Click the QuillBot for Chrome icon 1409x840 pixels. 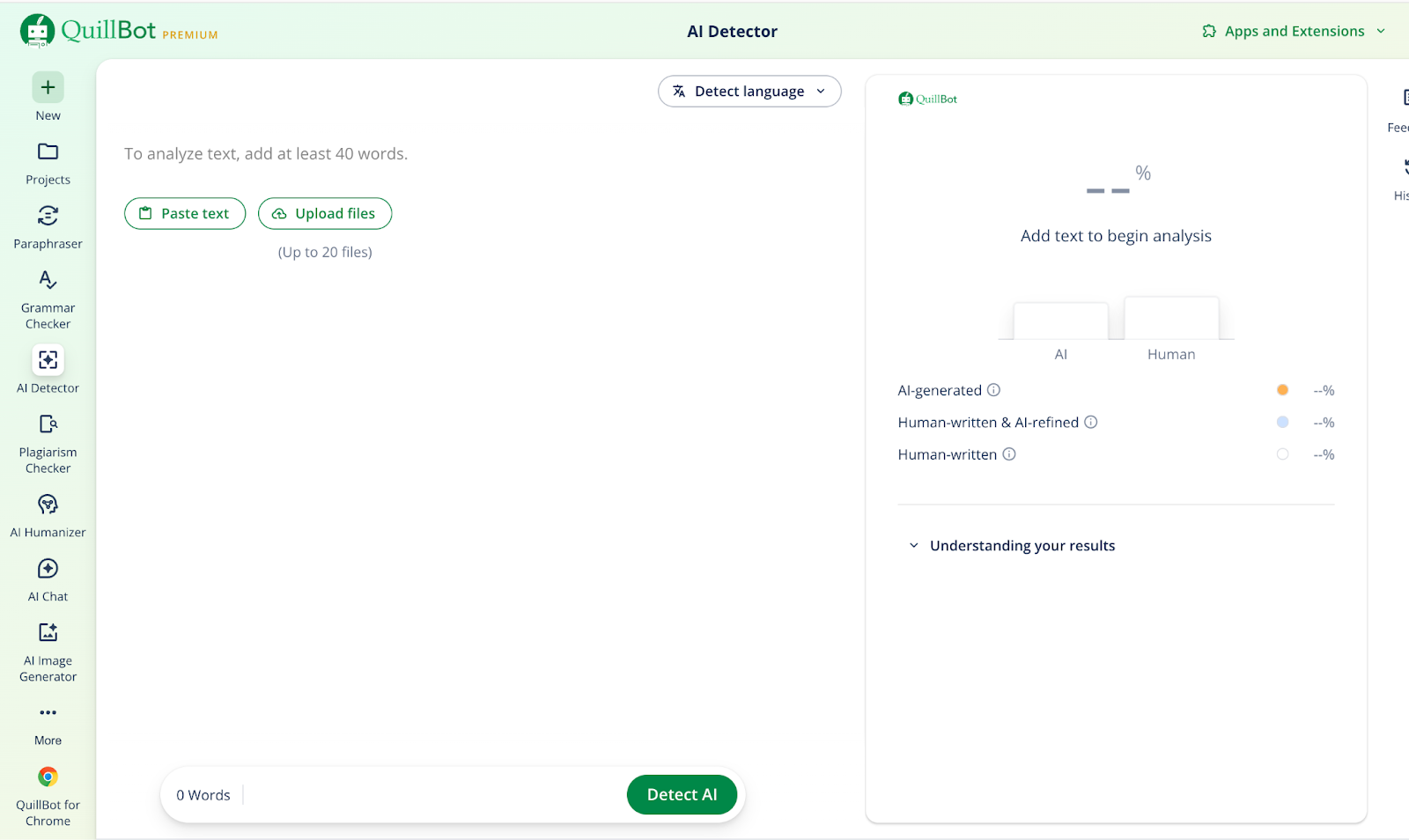click(x=48, y=777)
